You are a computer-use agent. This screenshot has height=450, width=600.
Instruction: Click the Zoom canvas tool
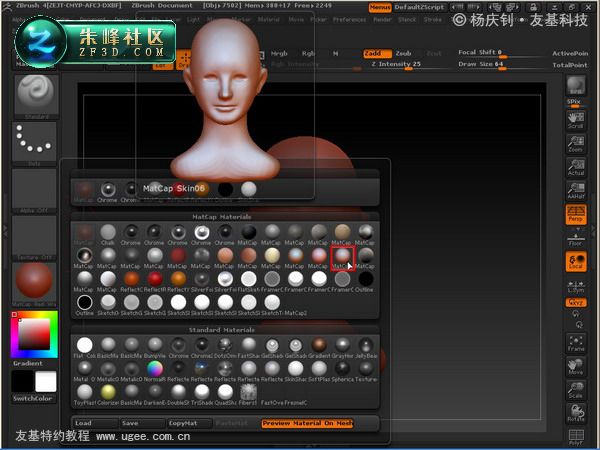pos(576,144)
